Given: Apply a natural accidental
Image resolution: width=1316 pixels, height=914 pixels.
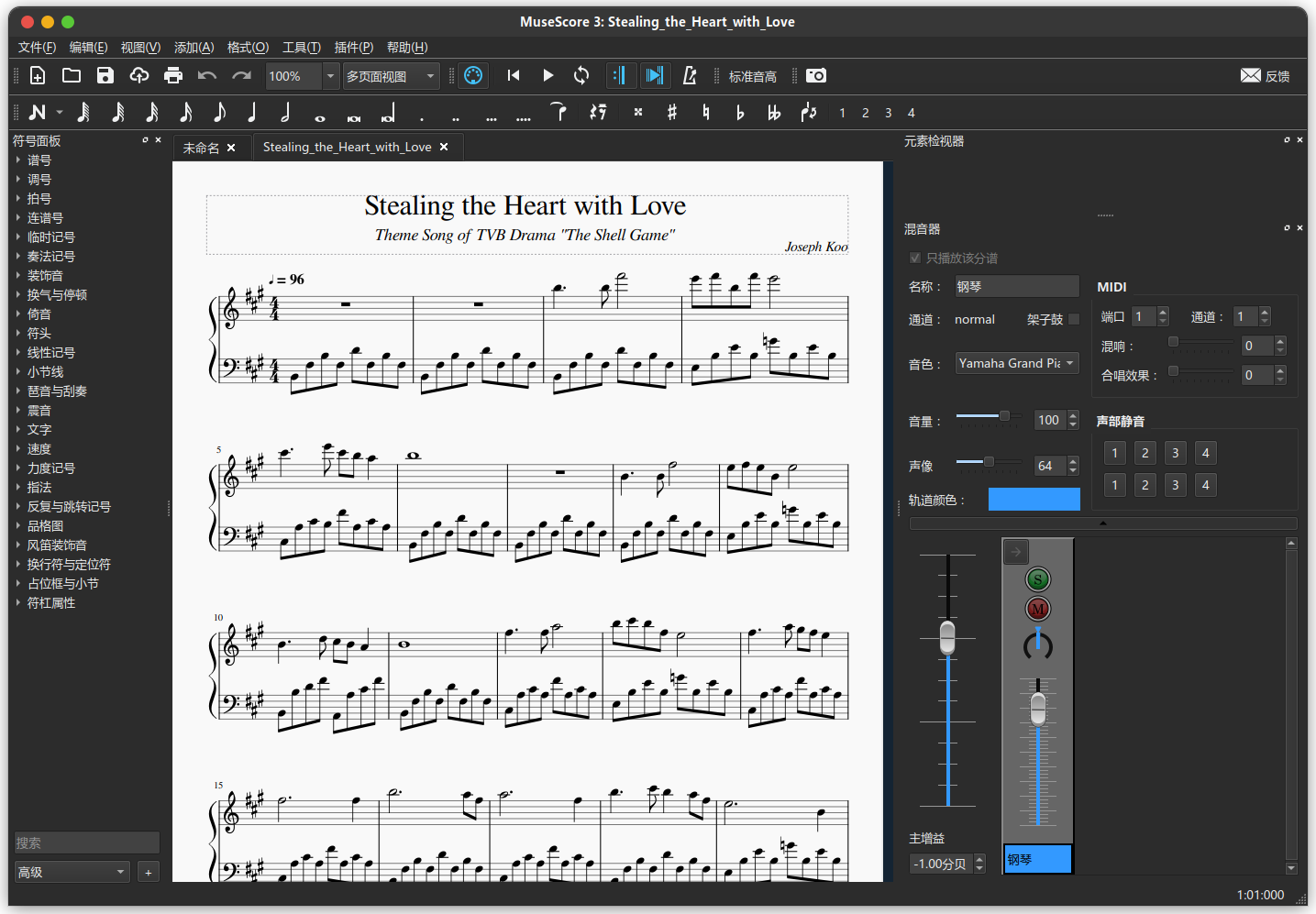Looking at the screenshot, I should [x=706, y=113].
